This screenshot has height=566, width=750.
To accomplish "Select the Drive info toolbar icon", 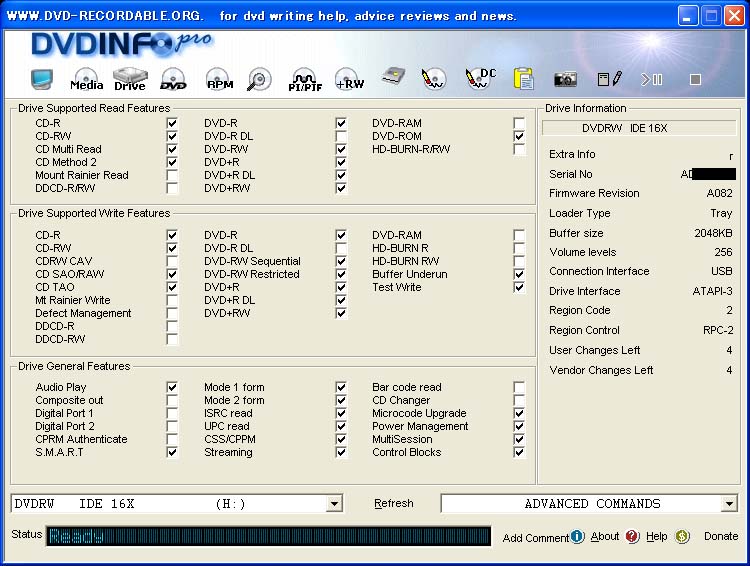I will pyautogui.click(x=130, y=79).
